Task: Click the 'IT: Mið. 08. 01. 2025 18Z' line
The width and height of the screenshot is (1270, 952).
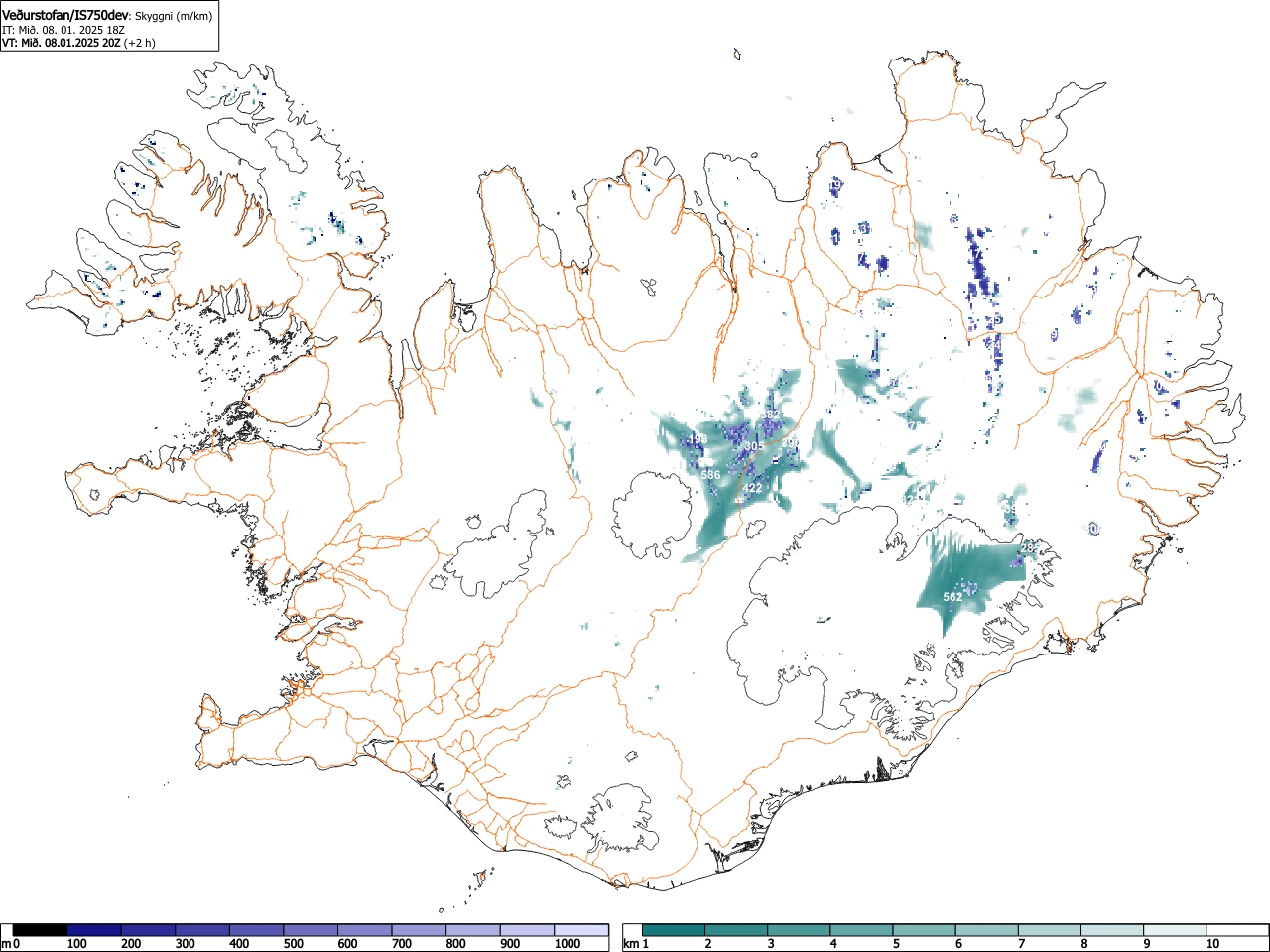Action: 63,30
